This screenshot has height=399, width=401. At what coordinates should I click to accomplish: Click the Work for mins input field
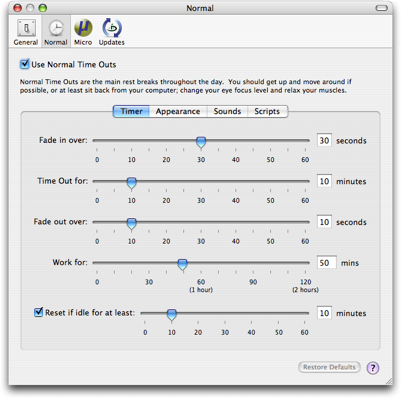(327, 263)
